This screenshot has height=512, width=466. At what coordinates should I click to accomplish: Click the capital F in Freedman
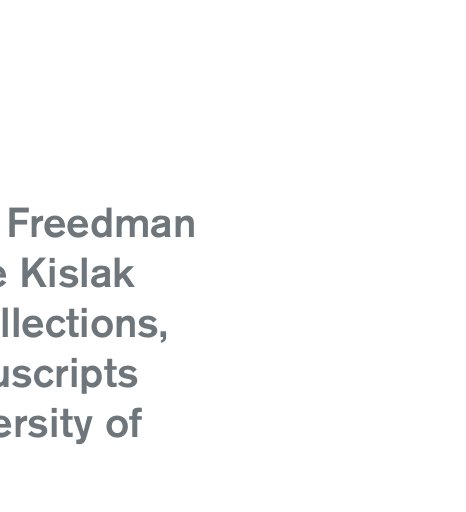point(19,222)
